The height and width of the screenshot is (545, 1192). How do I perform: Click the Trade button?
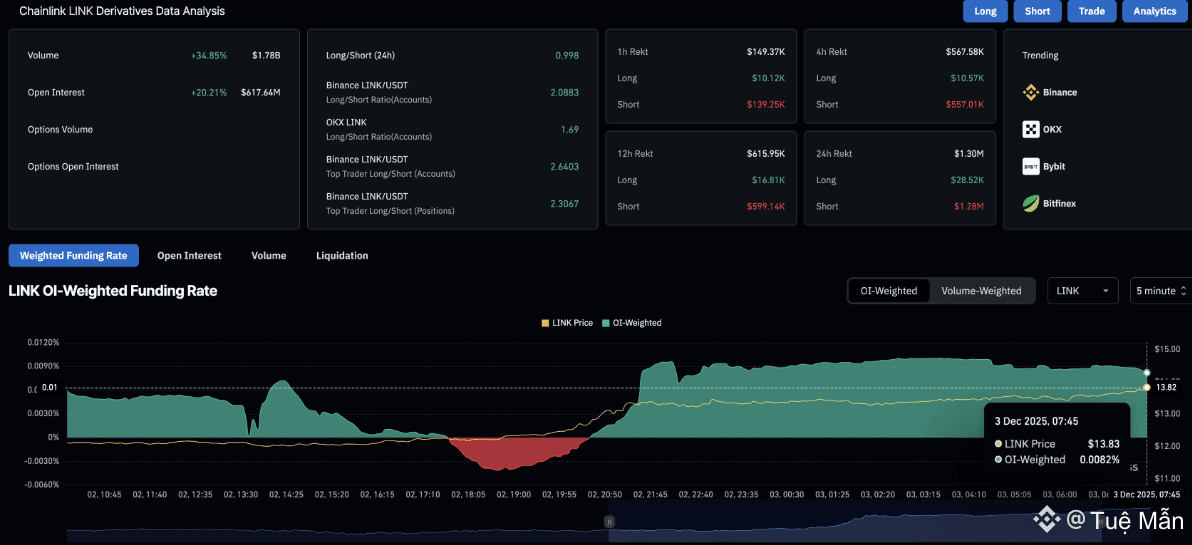click(x=1091, y=11)
